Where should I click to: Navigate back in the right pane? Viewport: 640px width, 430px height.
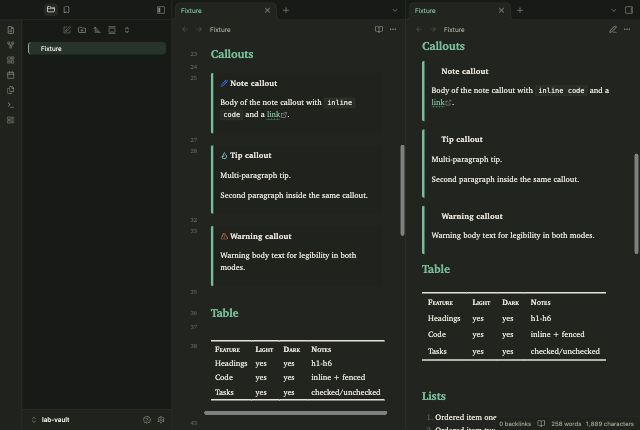[419, 29]
